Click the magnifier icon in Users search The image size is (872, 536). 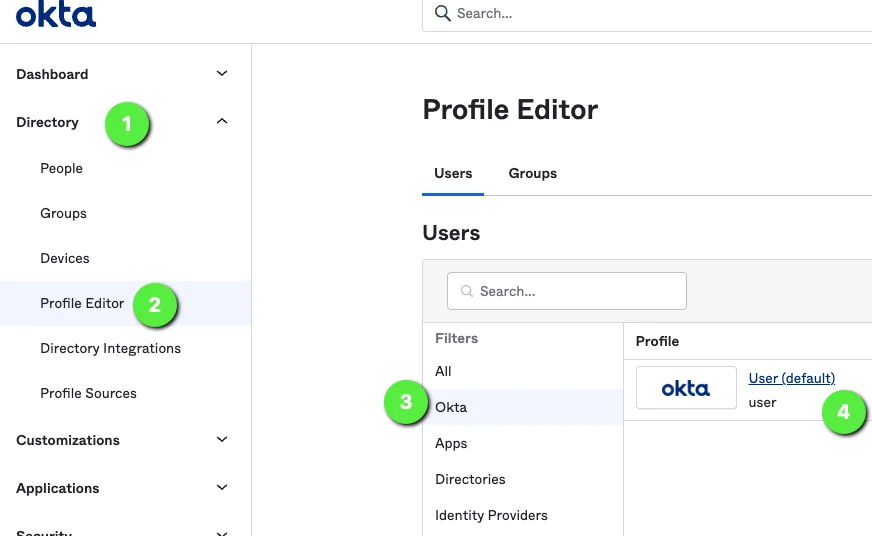coord(467,291)
